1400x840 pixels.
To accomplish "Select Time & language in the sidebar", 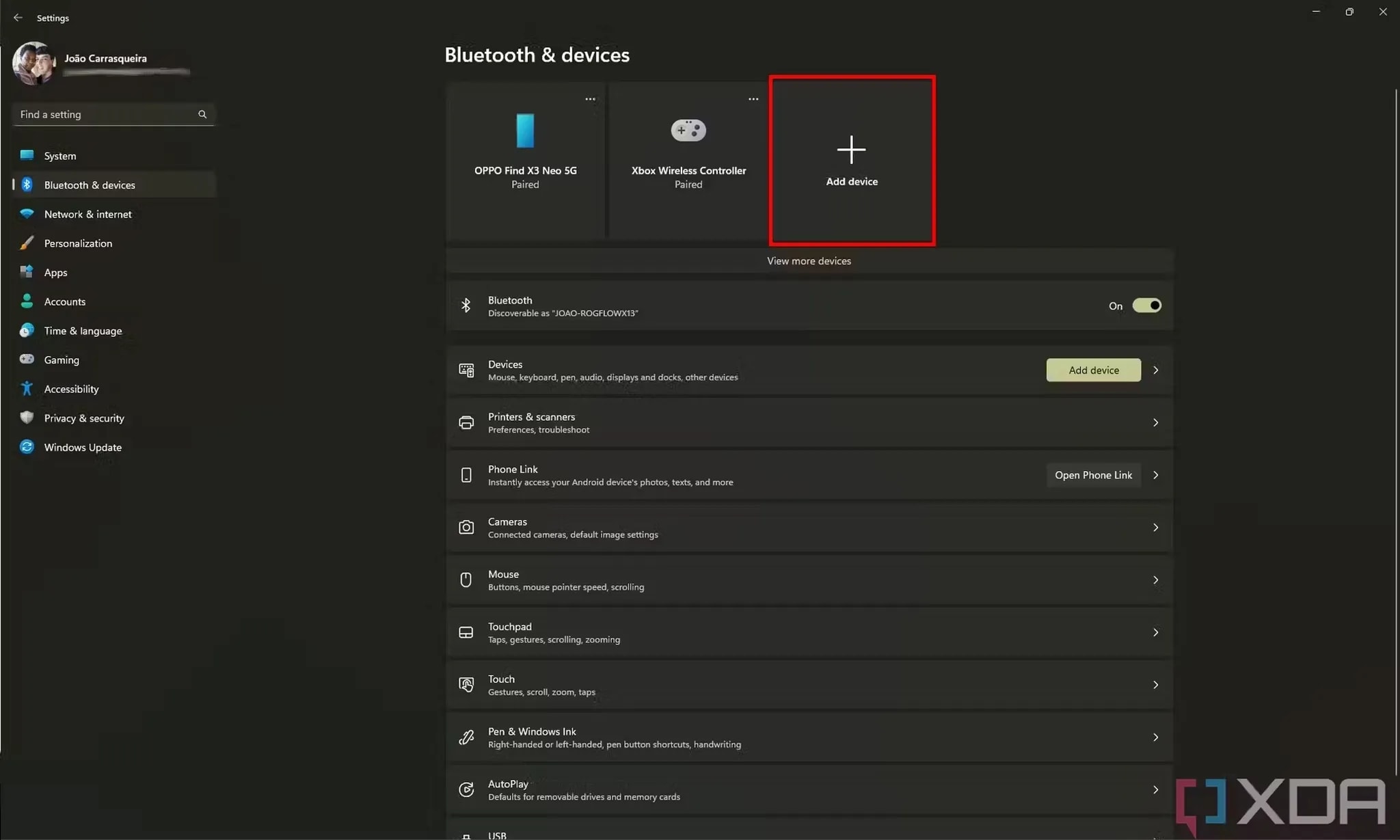I will click(83, 330).
